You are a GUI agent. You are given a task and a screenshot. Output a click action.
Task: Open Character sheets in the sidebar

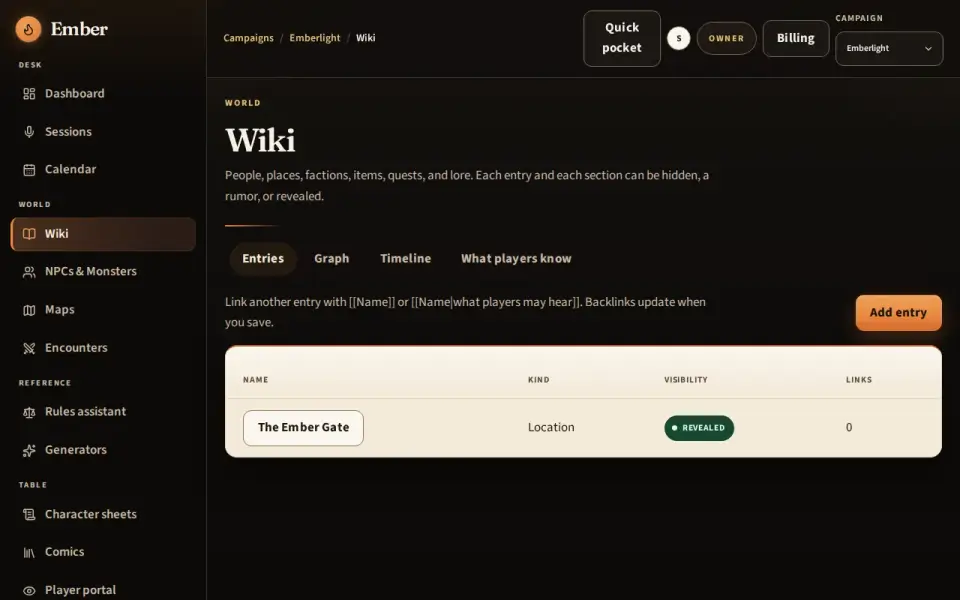(103, 514)
